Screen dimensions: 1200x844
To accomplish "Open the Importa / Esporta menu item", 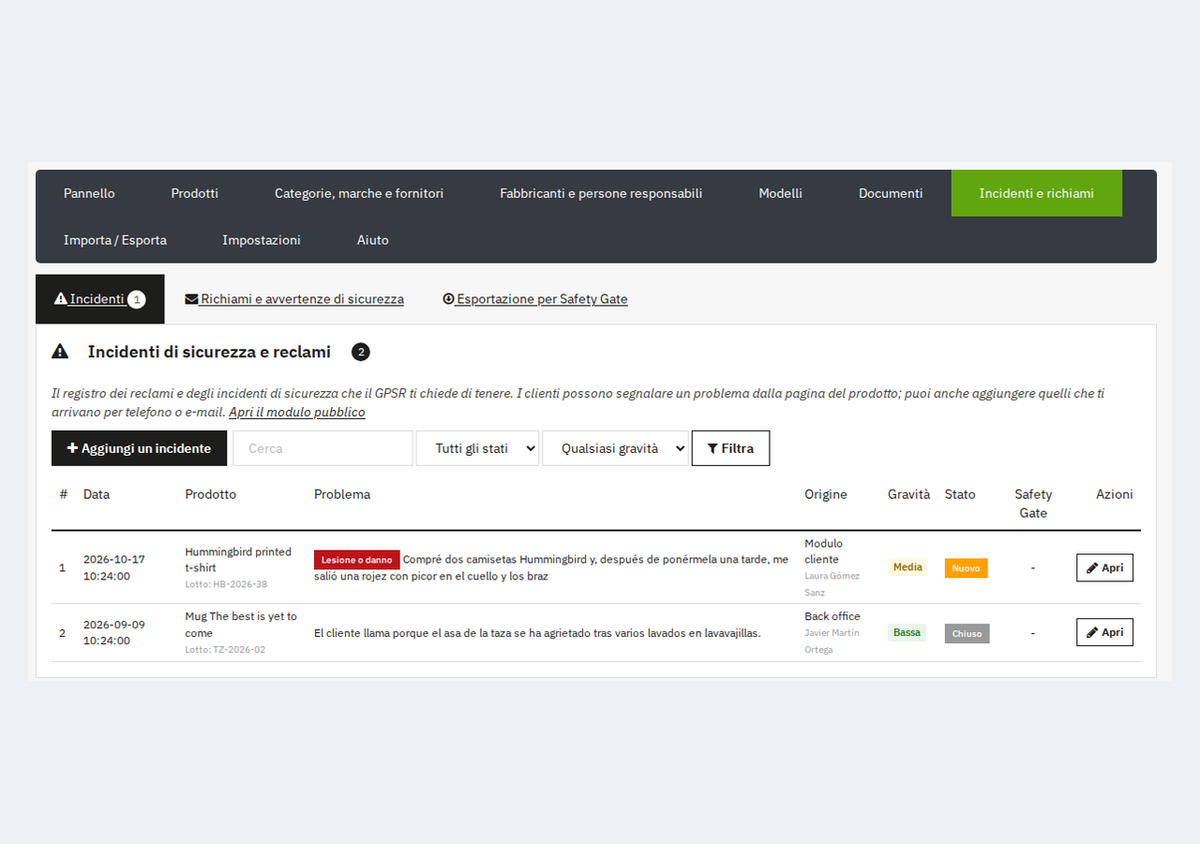I will click(x=115, y=240).
